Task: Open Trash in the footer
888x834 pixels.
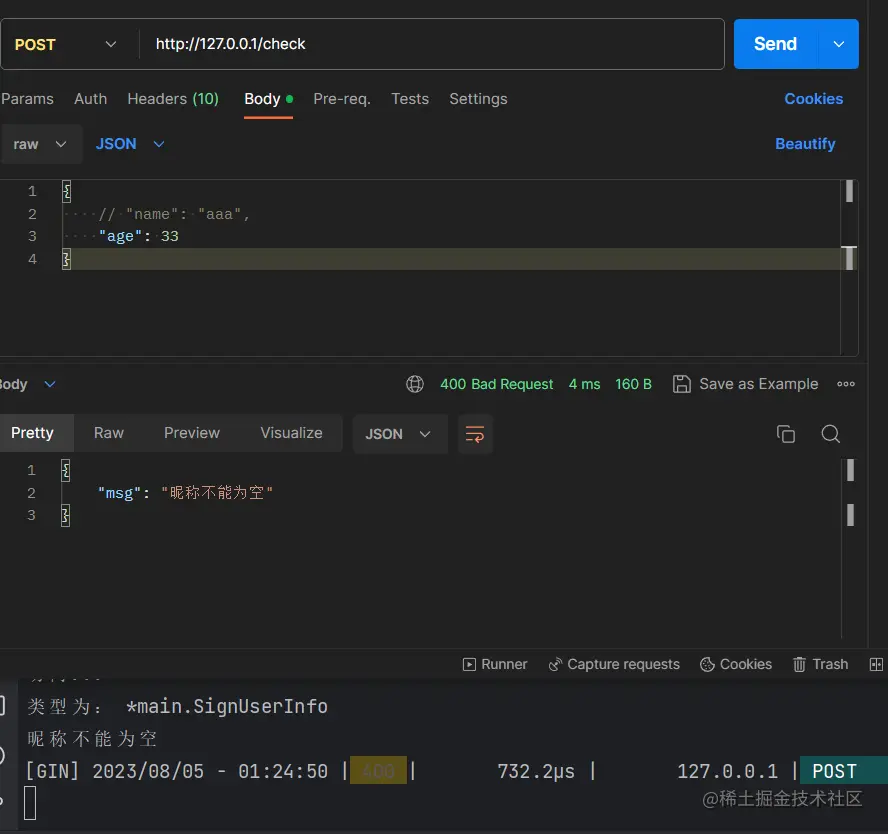Action: (820, 664)
